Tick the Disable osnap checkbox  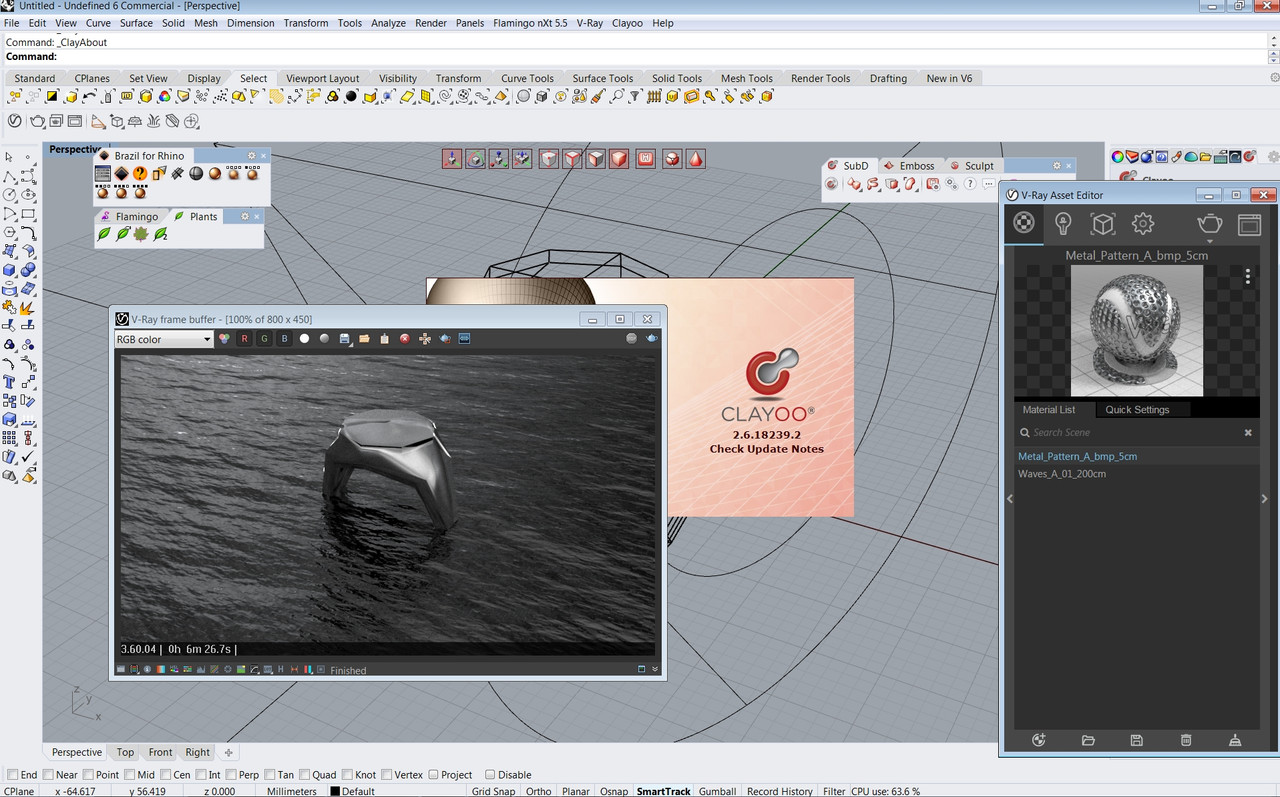click(x=490, y=775)
